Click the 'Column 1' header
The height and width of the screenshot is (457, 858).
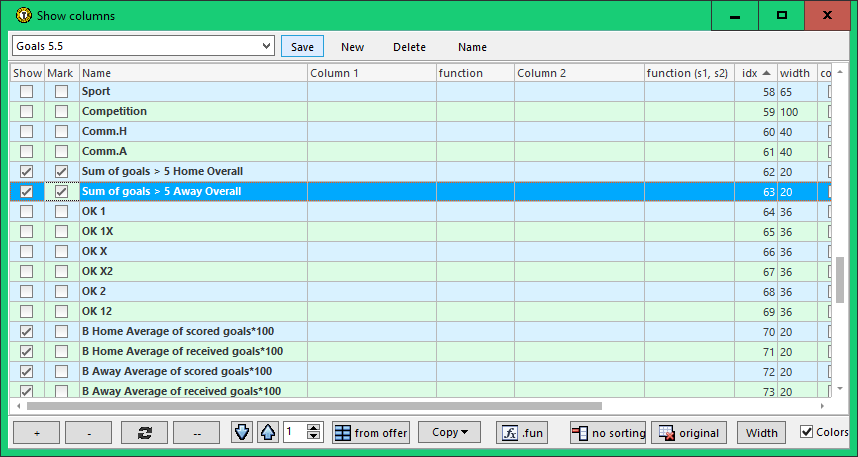coord(370,73)
